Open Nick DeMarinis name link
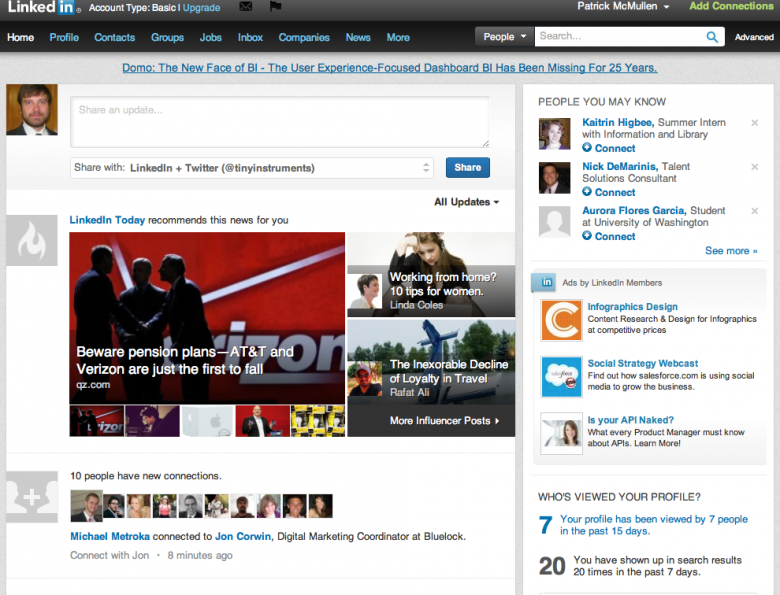 click(620, 167)
